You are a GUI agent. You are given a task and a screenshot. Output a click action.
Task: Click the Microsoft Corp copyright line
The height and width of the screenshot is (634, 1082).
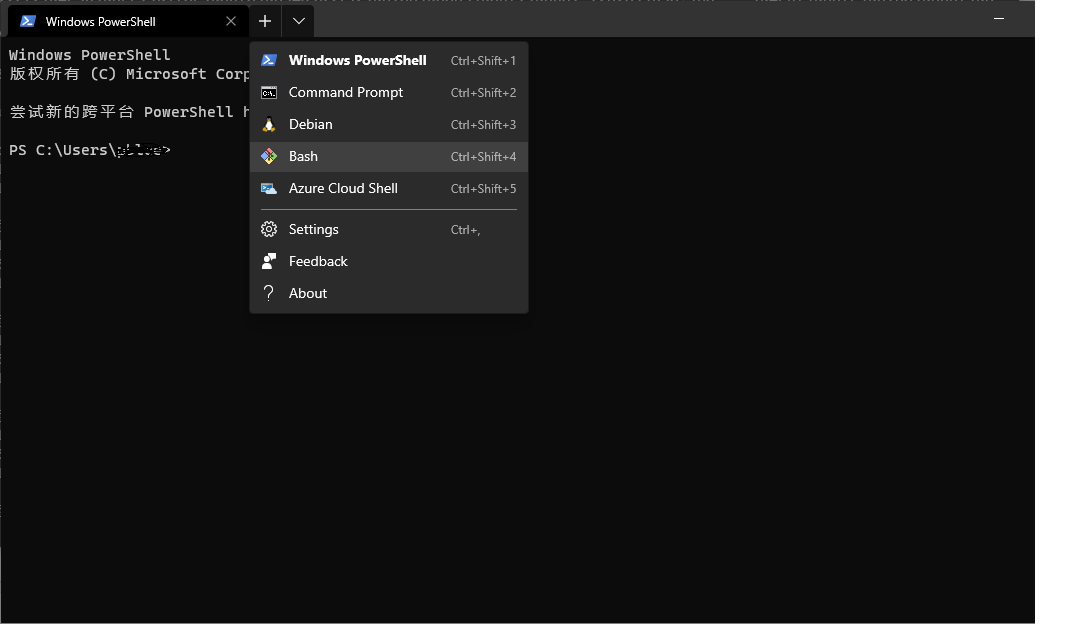click(x=129, y=74)
